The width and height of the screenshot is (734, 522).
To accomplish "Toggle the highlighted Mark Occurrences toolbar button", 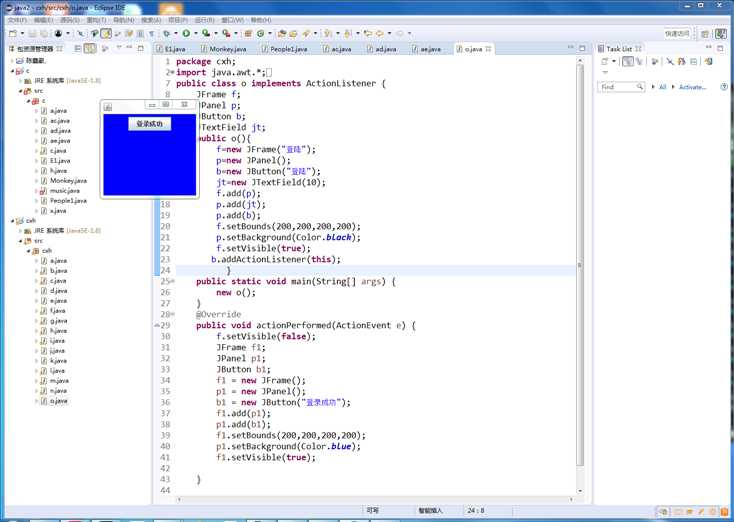I will click(x=106, y=34).
